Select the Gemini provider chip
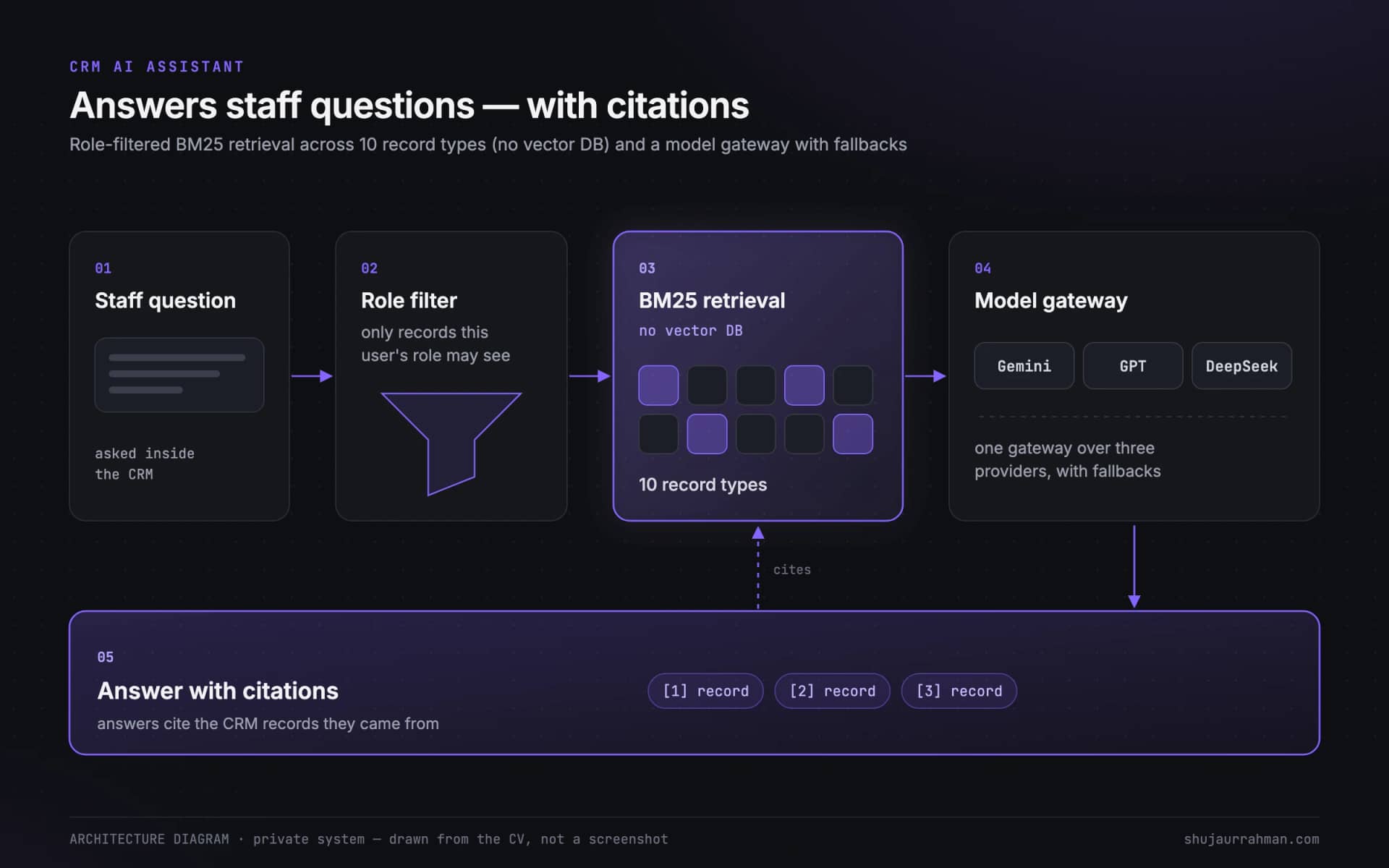The image size is (1389, 868). 1024,366
